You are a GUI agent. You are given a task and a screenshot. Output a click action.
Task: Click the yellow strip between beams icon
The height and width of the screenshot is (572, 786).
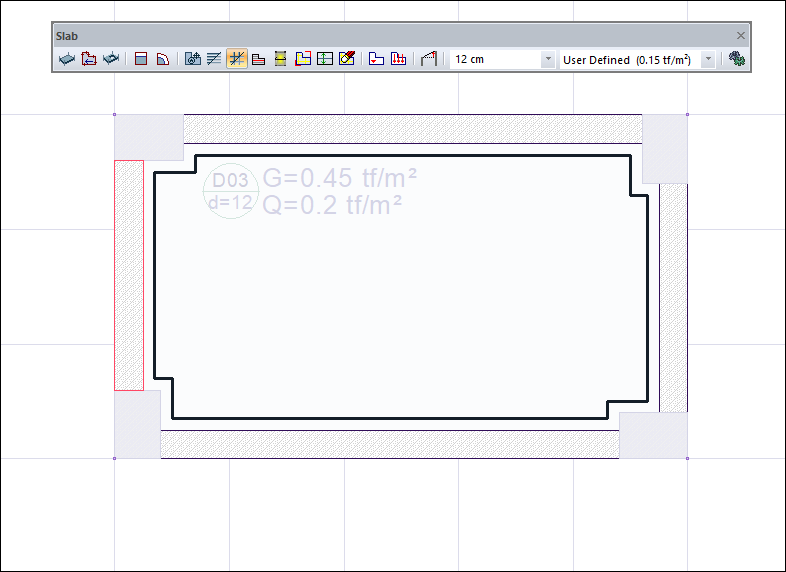point(281,59)
